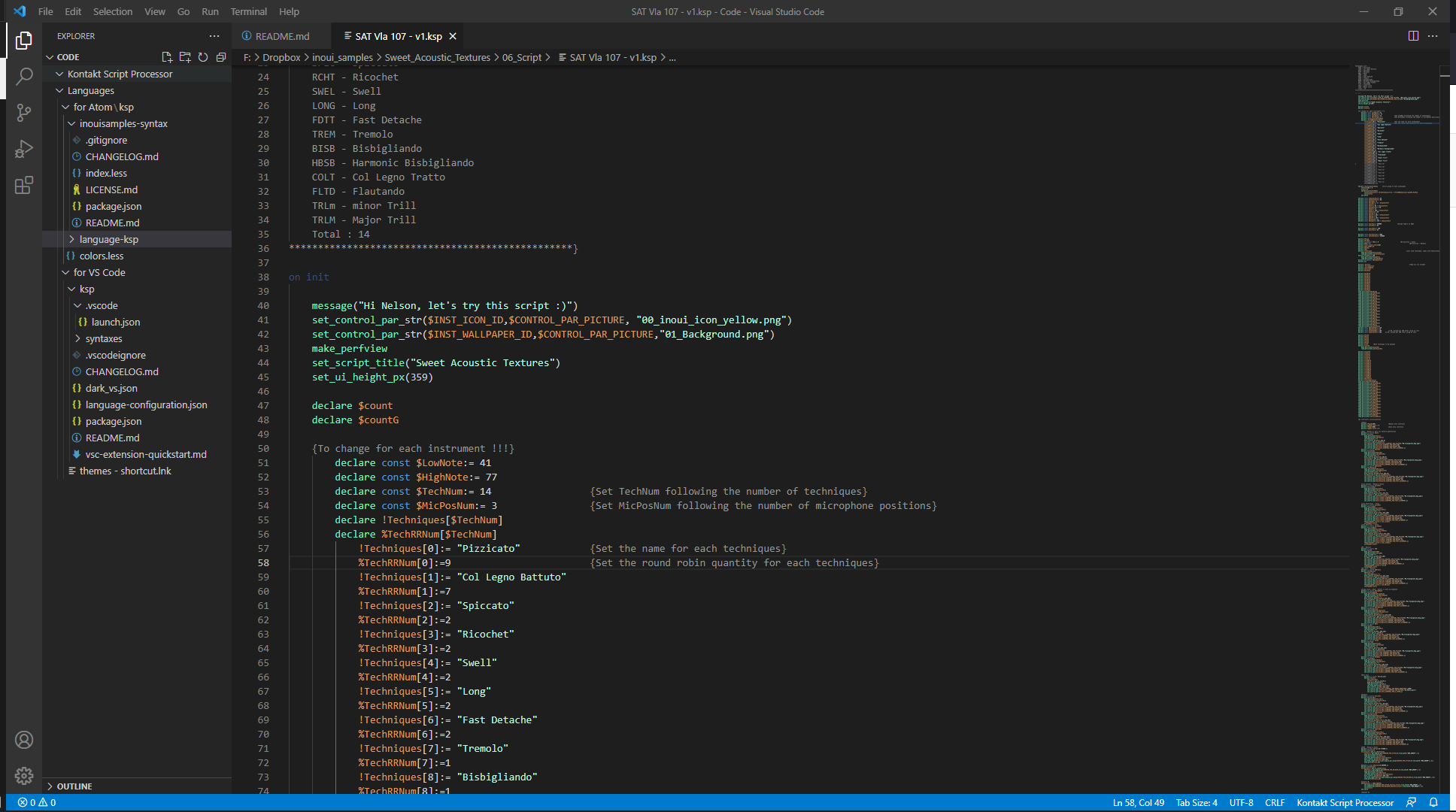Open the Search view in activity bar
1456x812 pixels.
tap(24, 76)
